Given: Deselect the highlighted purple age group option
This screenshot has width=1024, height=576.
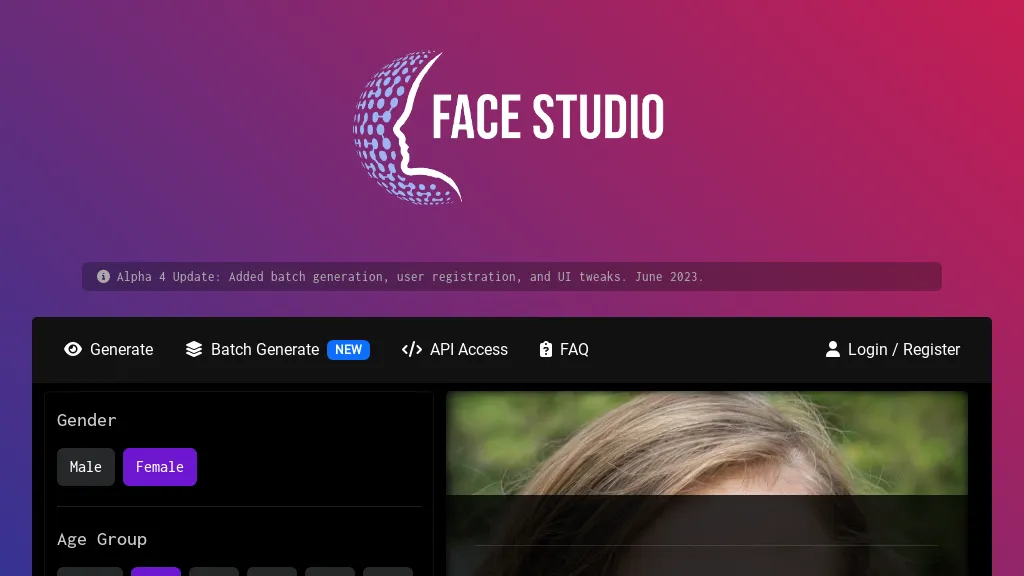Looking at the screenshot, I should click(x=156, y=573).
